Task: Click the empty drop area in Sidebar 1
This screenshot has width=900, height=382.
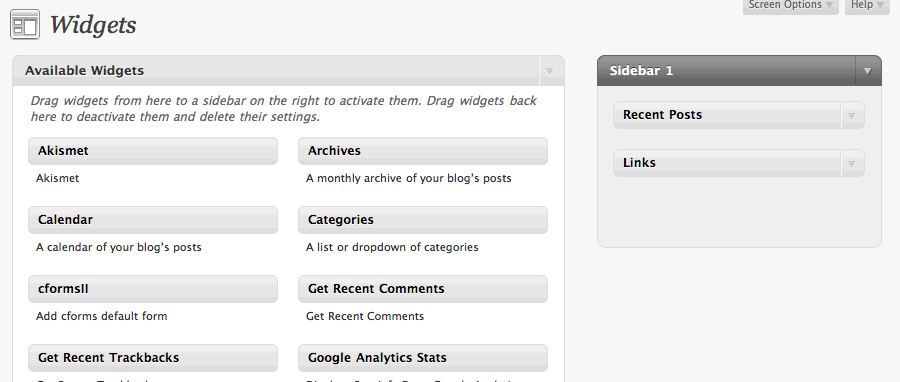Action: (x=739, y=212)
